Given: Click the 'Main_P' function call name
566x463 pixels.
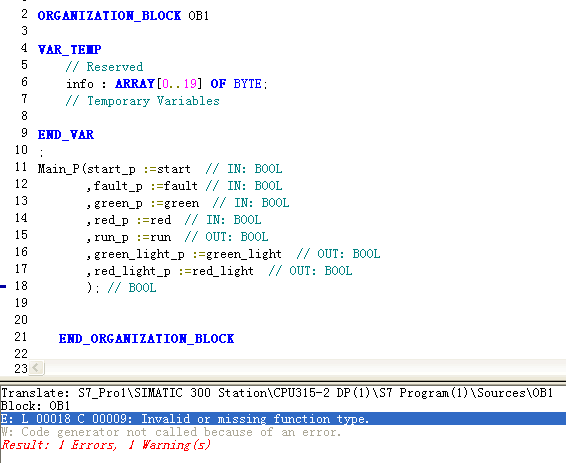Looking at the screenshot, I should point(58,169).
